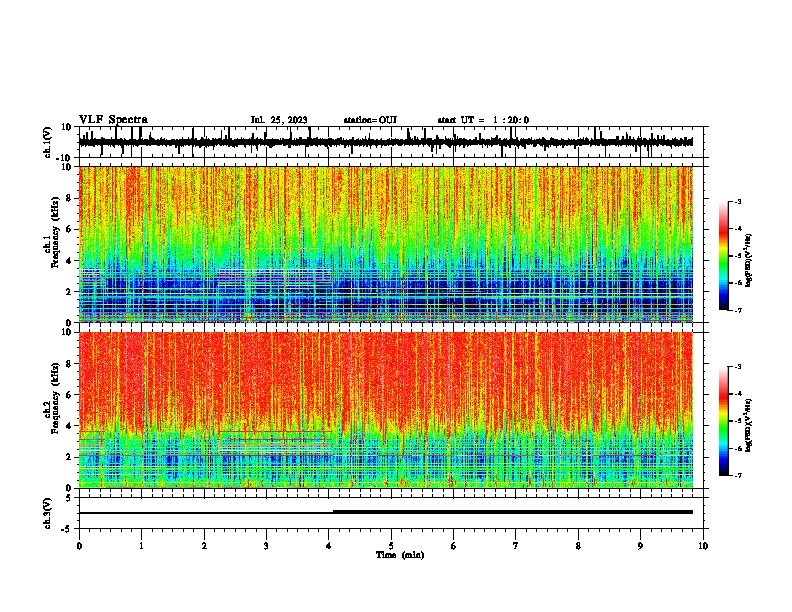Click the "station=OUI" header label
The width and height of the screenshot is (792, 612).
370,120
